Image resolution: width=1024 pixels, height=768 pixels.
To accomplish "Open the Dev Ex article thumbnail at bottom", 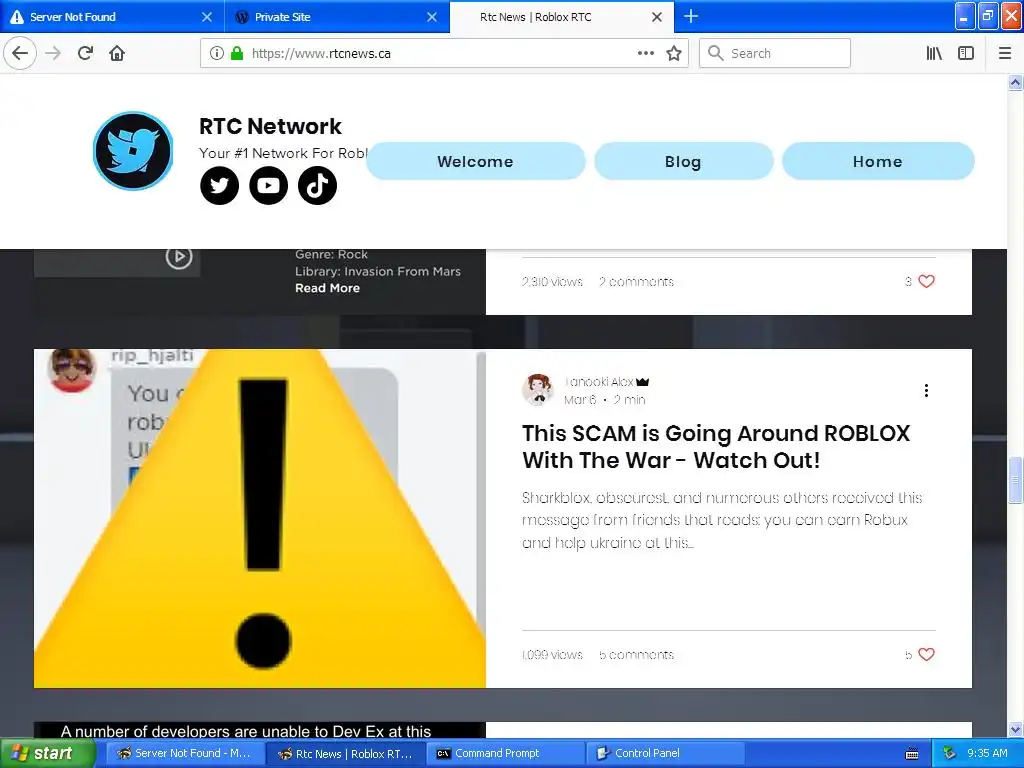I will pyautogui.click(x=260, y=731).
